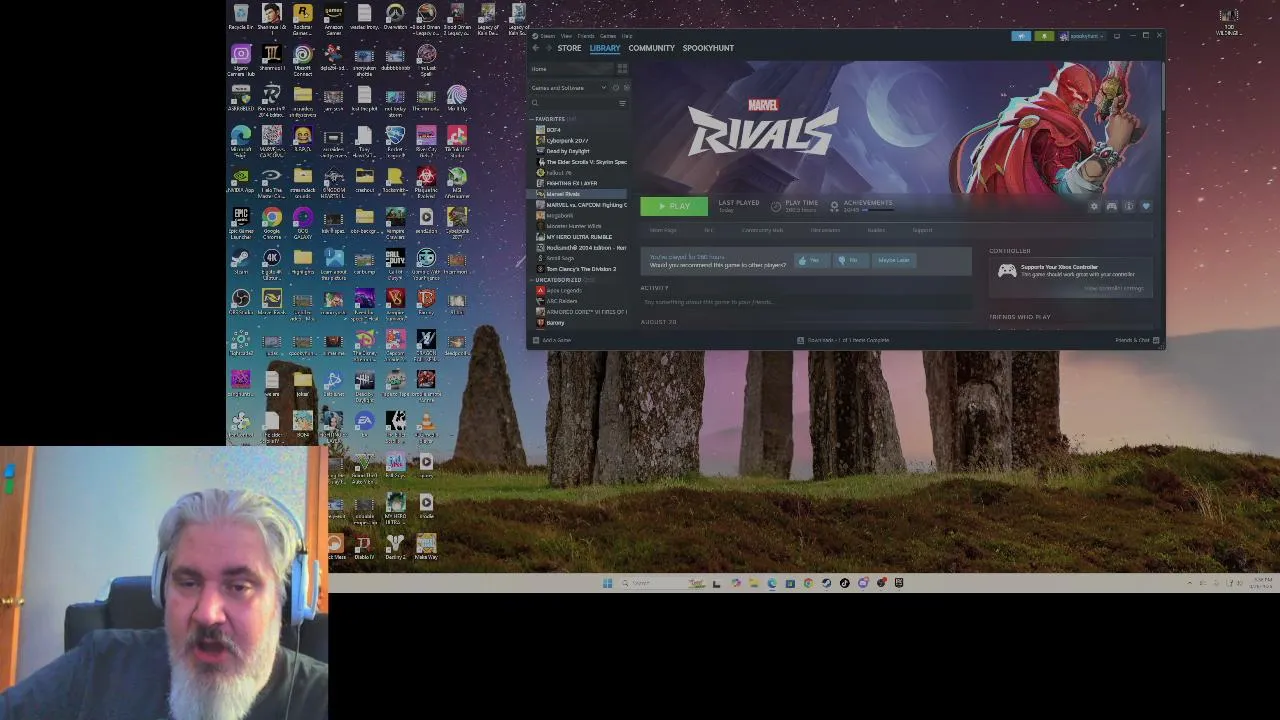This screenshot has height=720, width=1280.
Task: Click Add a Game at bottom left
Action: pos(552,340)
